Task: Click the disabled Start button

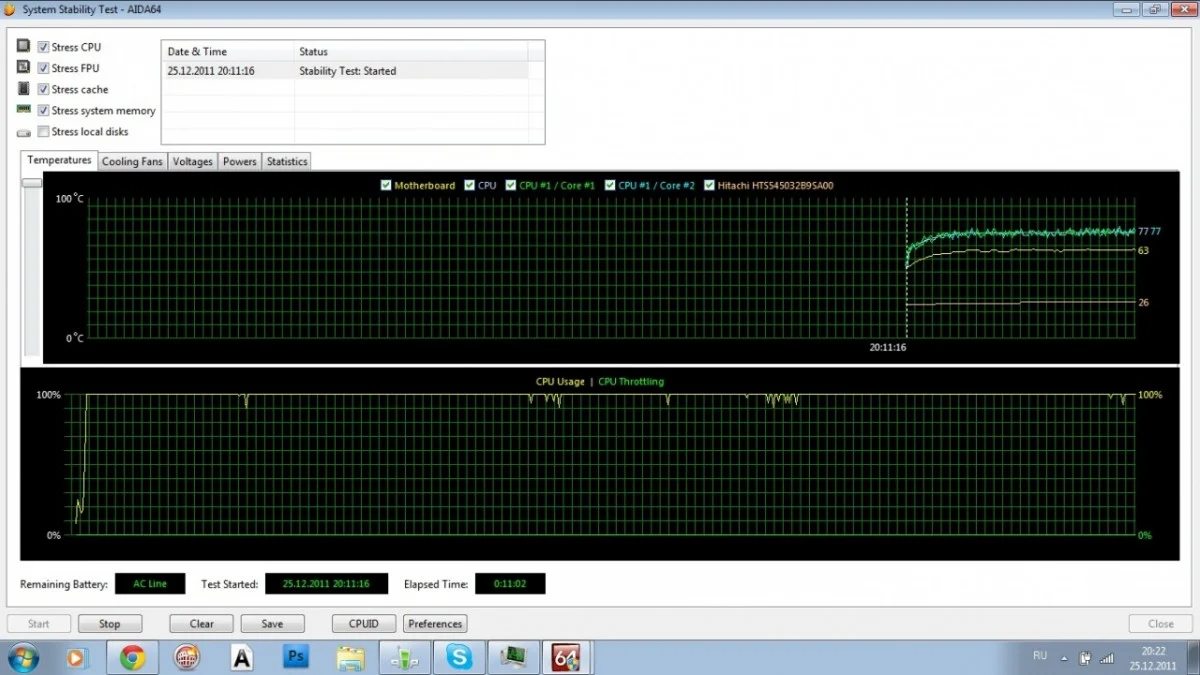Action: (39, 623)
